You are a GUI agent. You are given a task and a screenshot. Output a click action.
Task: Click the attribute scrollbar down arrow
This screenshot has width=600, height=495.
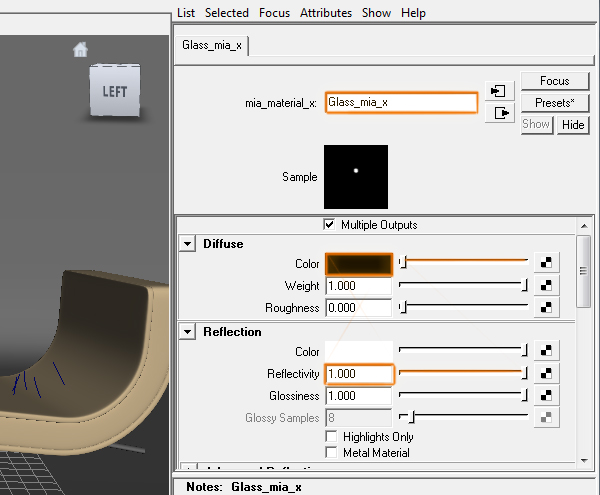[x=584, y=461]
